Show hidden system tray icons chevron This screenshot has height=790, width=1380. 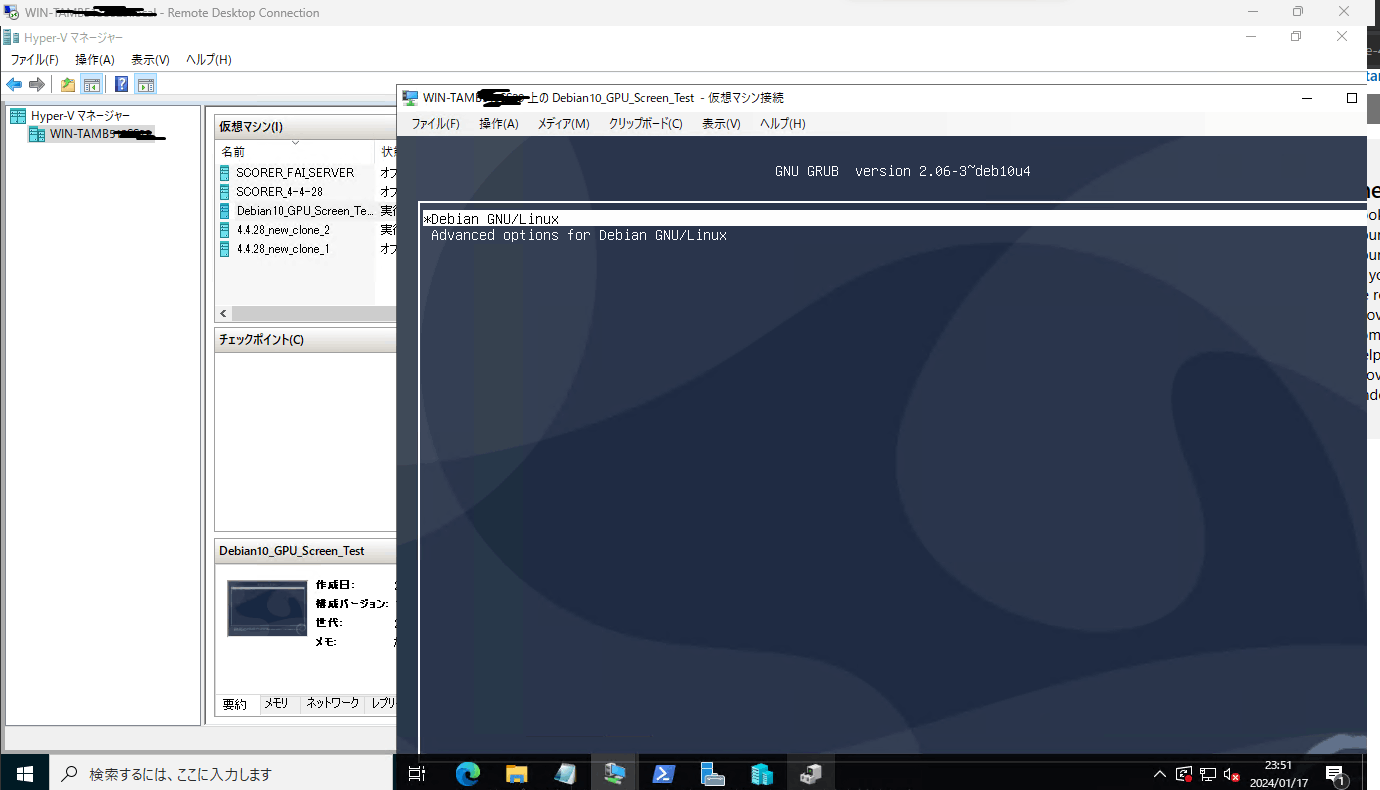(1160, 774)
